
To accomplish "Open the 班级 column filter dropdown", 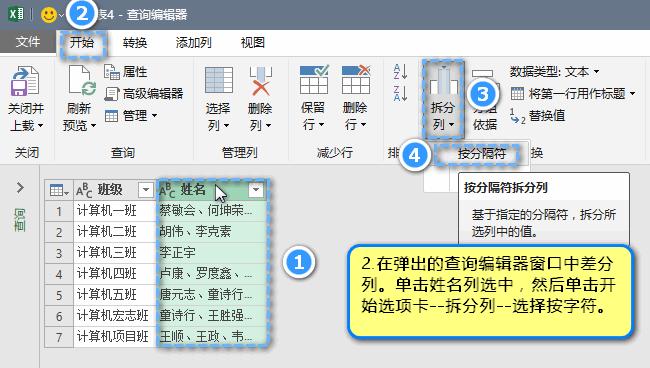I will click(146, 190).
